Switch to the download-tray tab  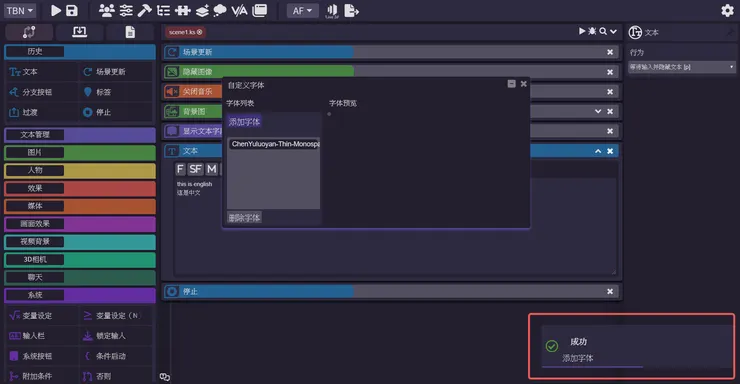coord(79,32)
